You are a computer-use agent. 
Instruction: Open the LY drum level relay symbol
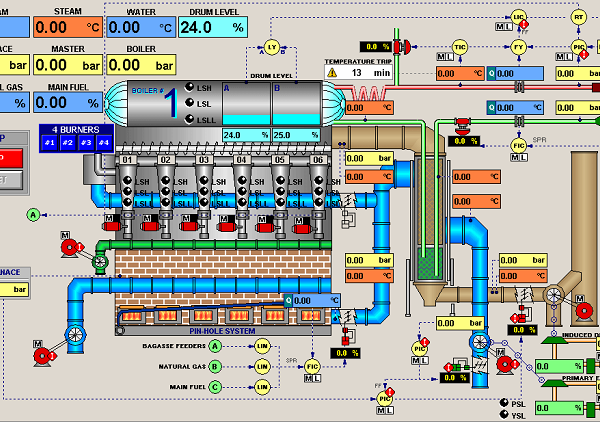[272, 47]
